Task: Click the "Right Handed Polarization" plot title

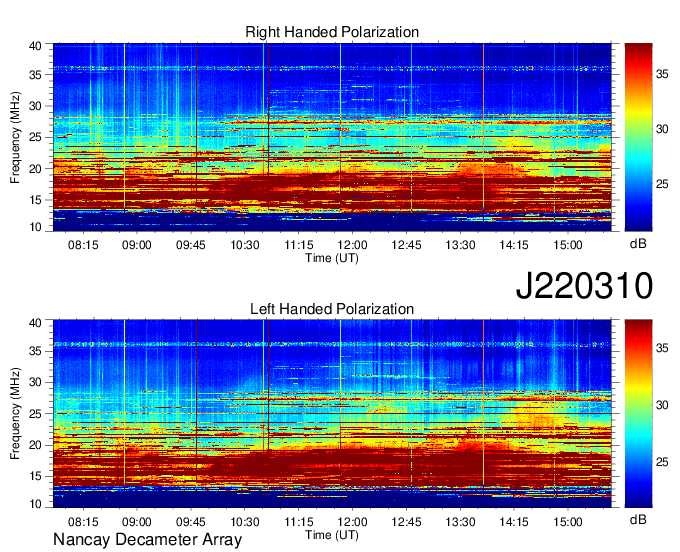Action: [x=332, y=32]
